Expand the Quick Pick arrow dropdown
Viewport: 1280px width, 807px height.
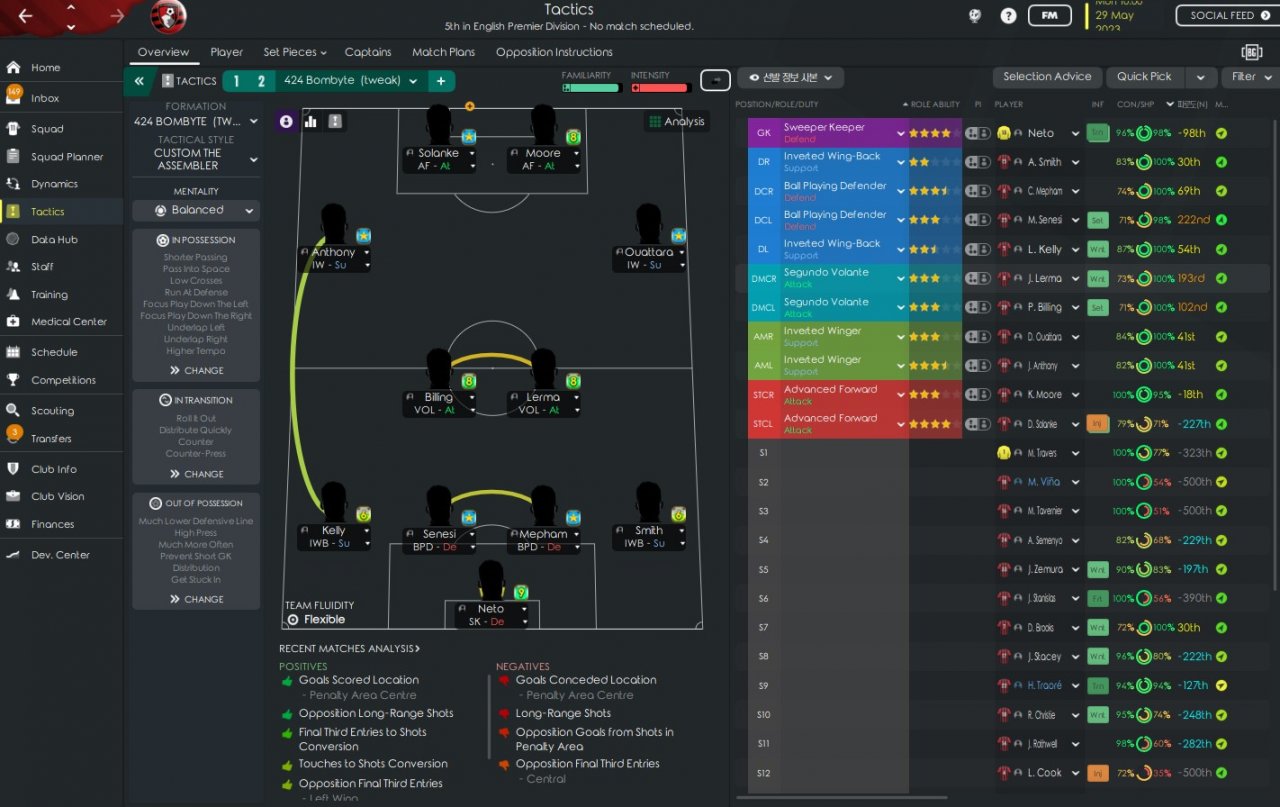pyautogui.click(x=1200, y=77)
